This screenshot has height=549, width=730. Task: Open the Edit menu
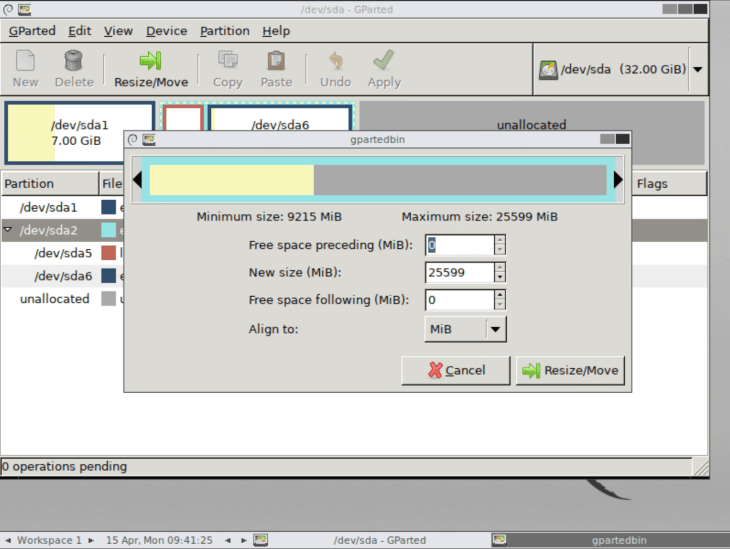tap(80, 31)
